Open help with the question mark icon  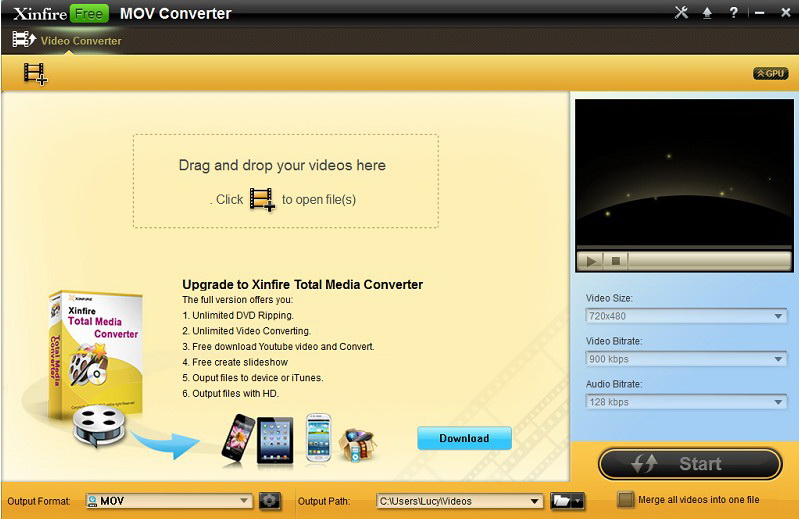pyautogui.click(x=733, y=13)
